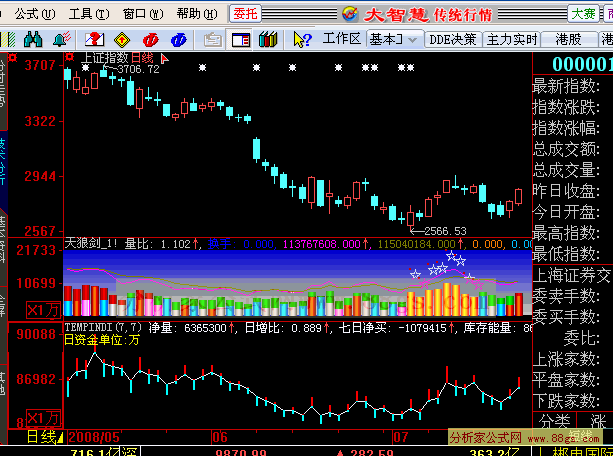Image resolution: width=613 pixels, height=456 pixels.
Task: Click the 量比: 1.102 indicator value
Action: tap(161, 244)
